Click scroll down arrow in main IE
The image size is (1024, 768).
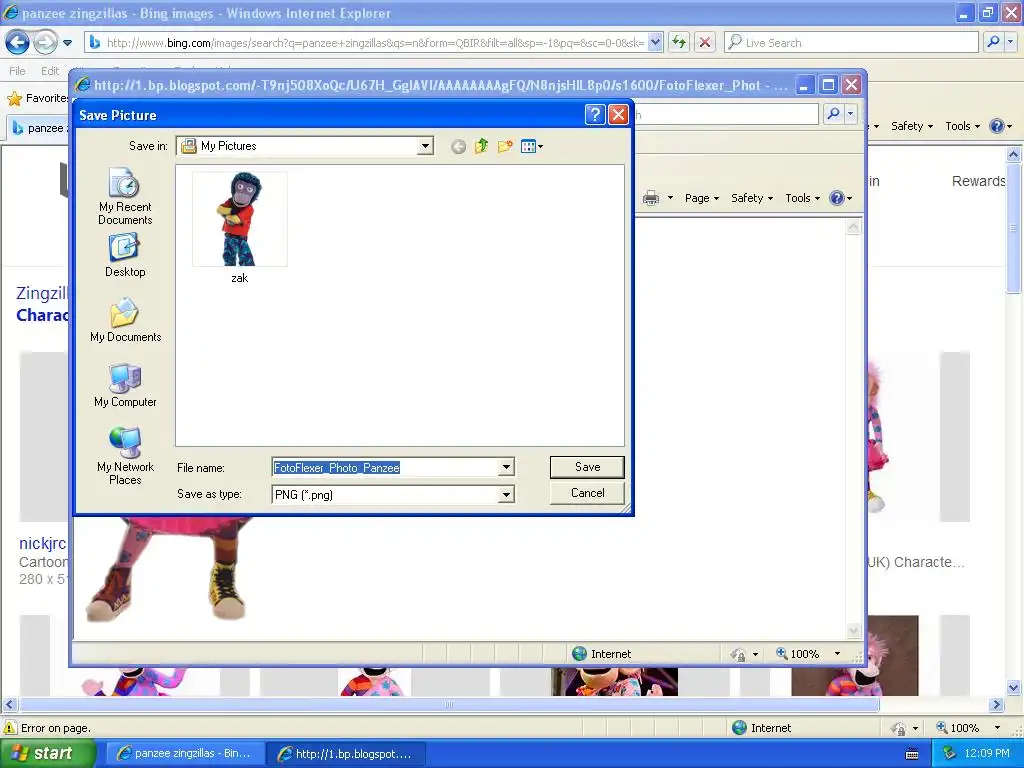pos(1013,687)
